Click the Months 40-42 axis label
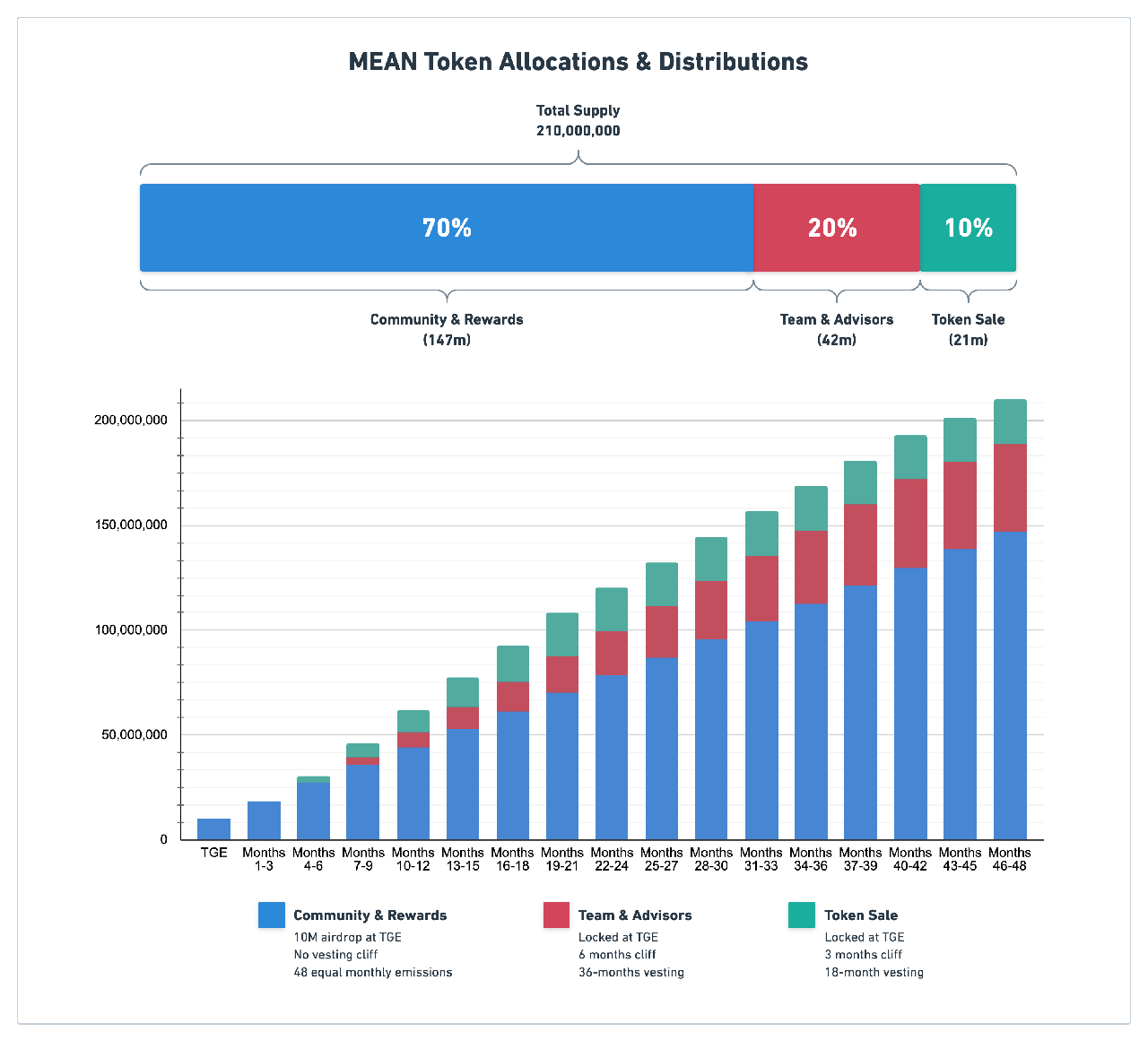The height and width of the screenshot is (1041, 1148). [910, 859]
